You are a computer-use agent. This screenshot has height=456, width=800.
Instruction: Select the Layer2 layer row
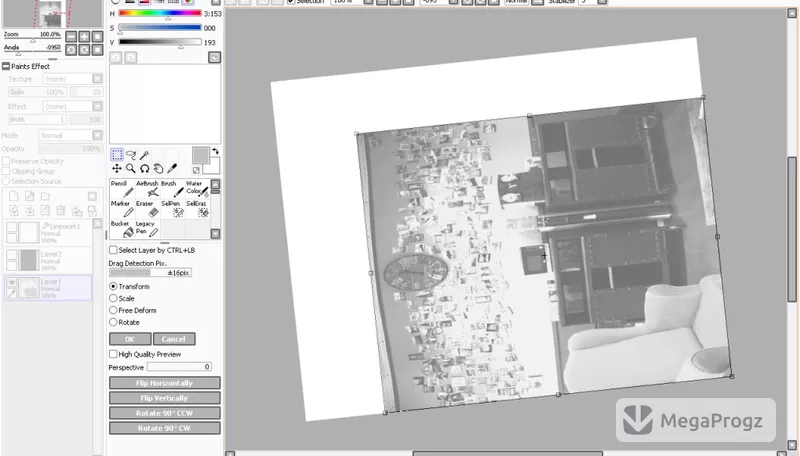pyautogui.click(x=48, y=260)
